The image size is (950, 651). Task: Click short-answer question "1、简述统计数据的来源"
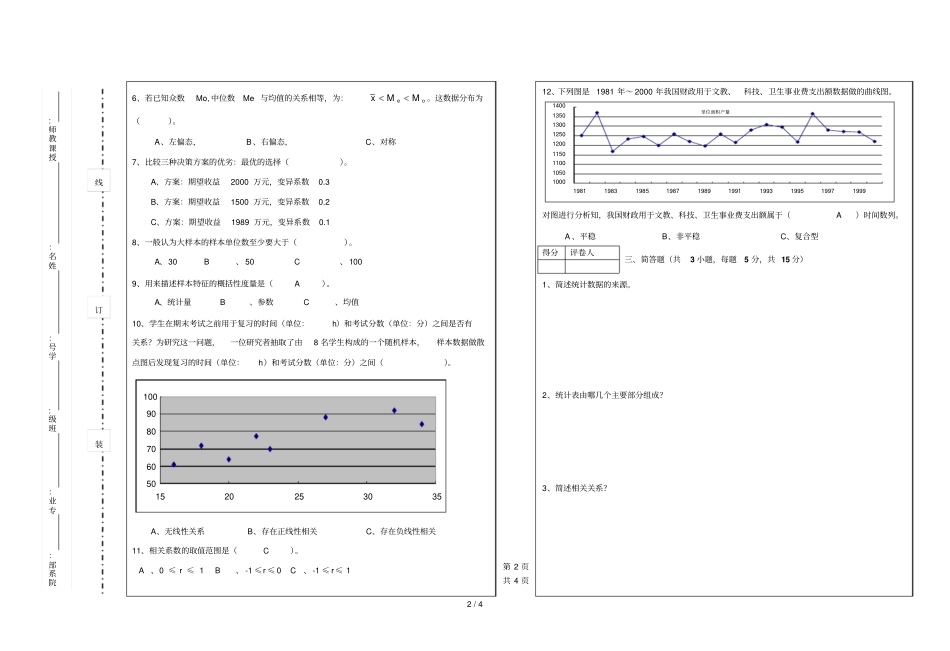pos(587,284)
